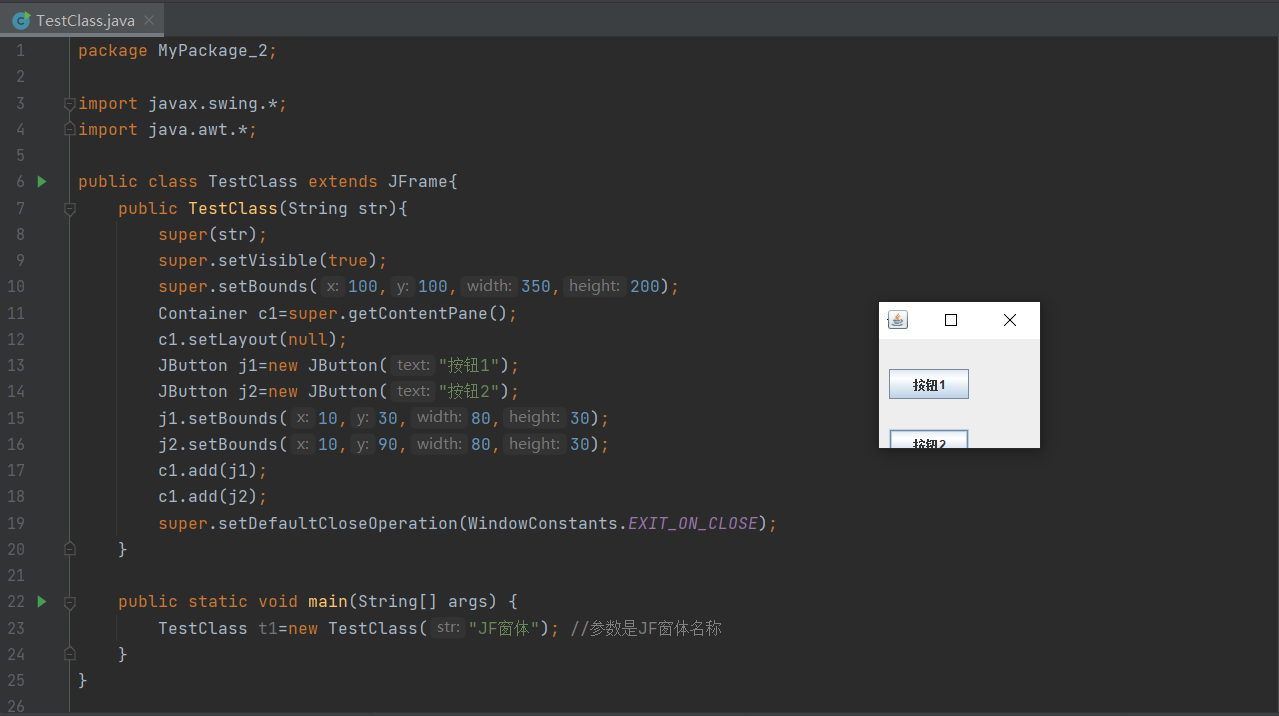Image resolution: width=1279 pixels, height=716 pixels.
Task: Click setDefaultCloseOperation in the code
Action: (x=338, y=523)
